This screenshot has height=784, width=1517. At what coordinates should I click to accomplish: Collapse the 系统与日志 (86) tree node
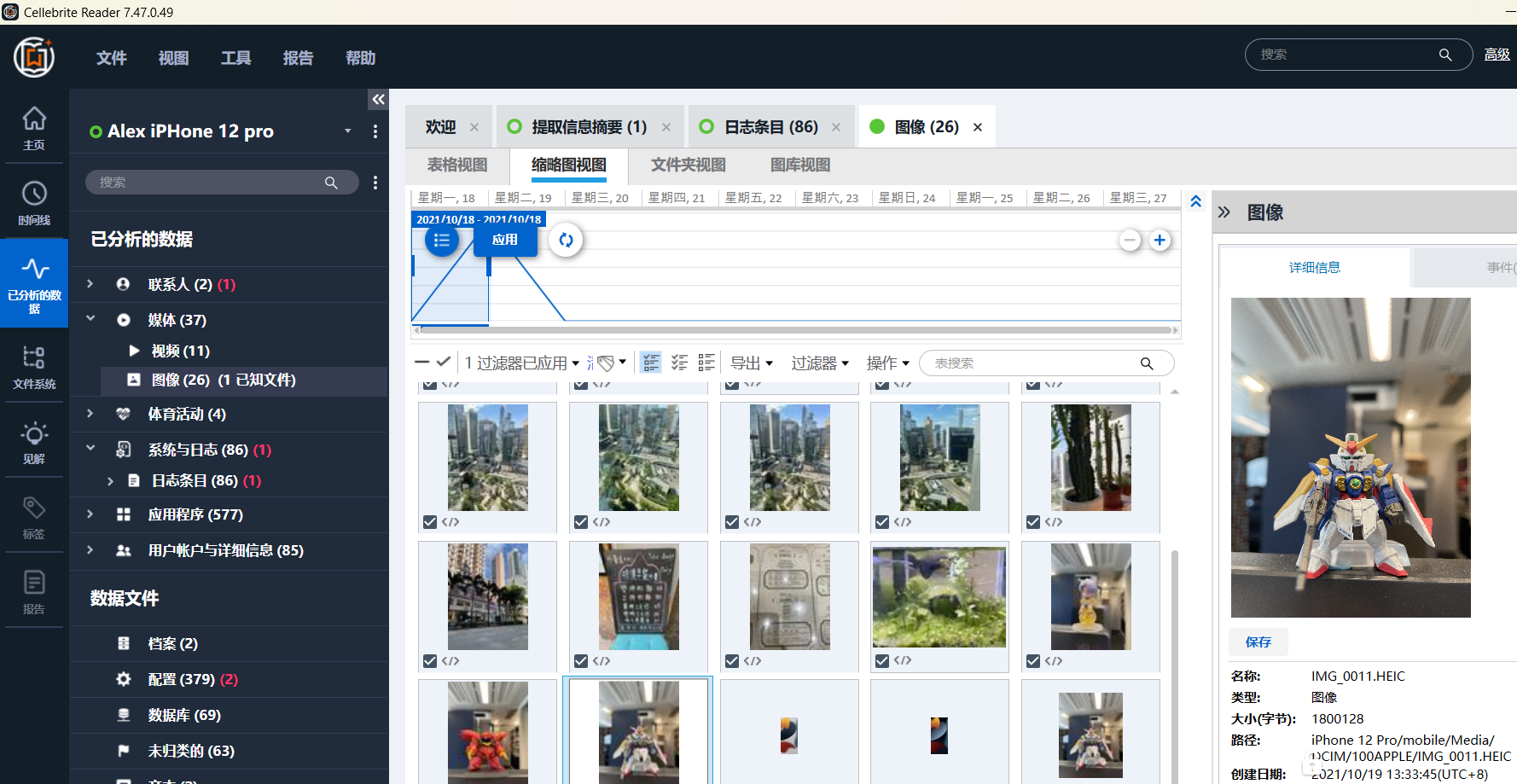tap(90, 449)
